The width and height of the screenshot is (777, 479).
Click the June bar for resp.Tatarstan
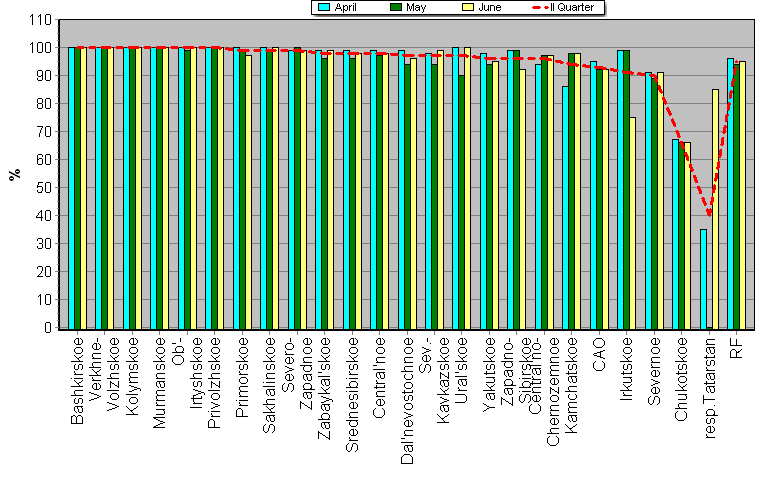715,209
